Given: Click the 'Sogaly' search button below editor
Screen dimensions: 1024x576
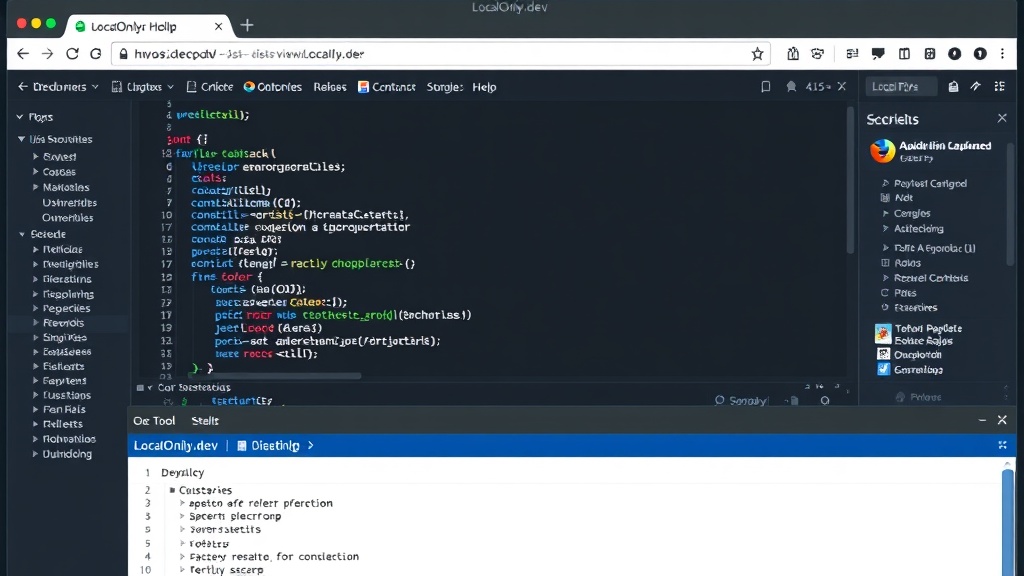Looking at the screenshot, I should pyautogui.click(x=741, y=400).
